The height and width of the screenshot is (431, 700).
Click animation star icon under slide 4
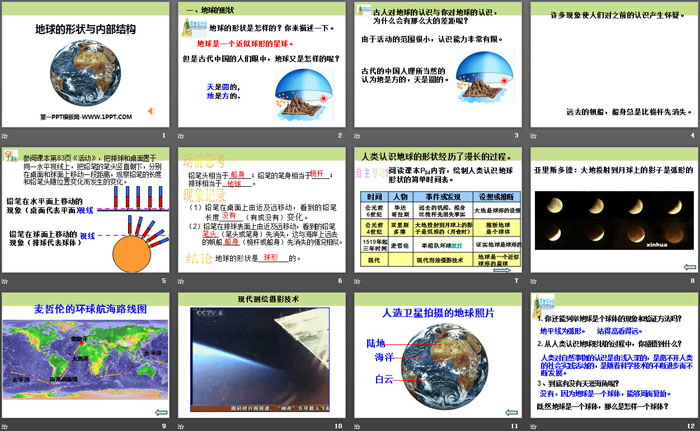click(x=533, y=136)
